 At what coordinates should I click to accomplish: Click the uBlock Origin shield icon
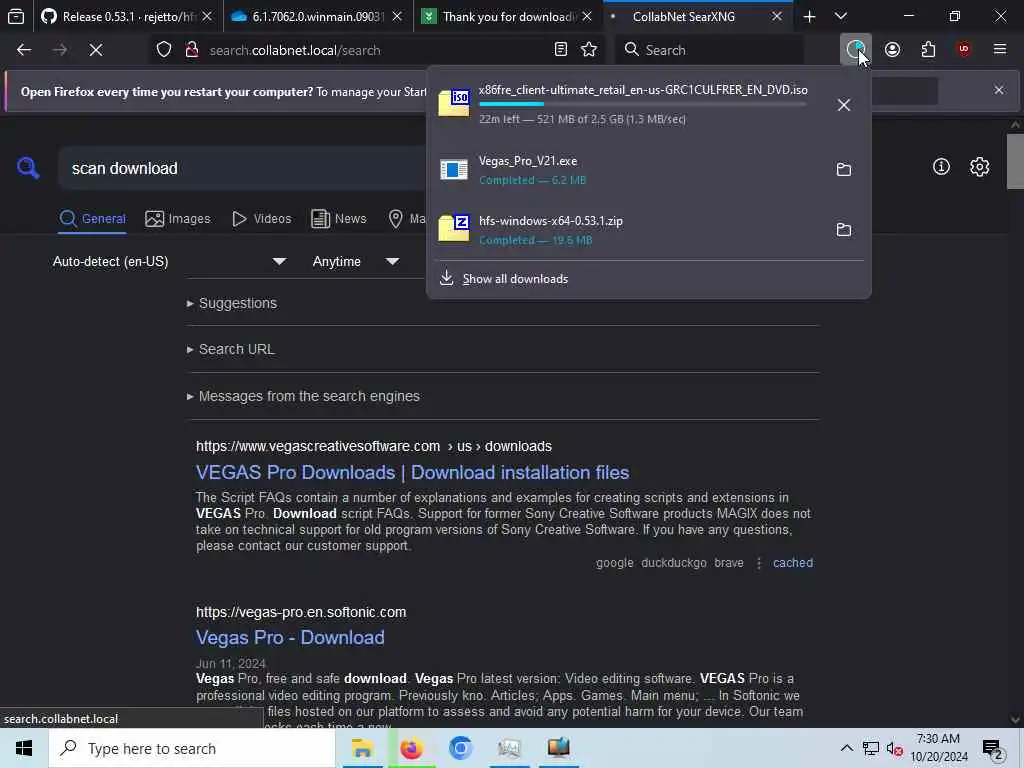964,50
